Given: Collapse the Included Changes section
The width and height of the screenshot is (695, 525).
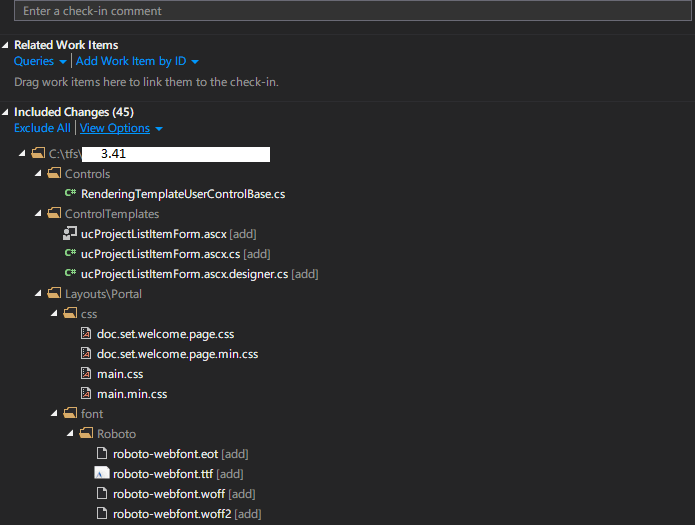Looking at the screenshot, I should tap(7, 112).
